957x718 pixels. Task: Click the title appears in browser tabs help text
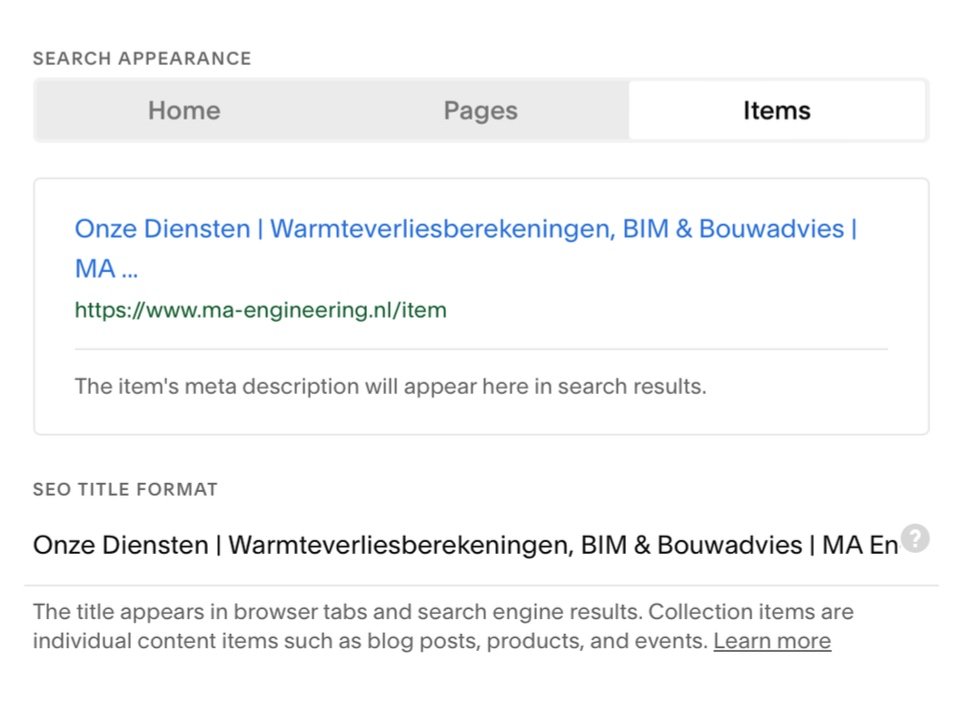click(x=443, y=626)
